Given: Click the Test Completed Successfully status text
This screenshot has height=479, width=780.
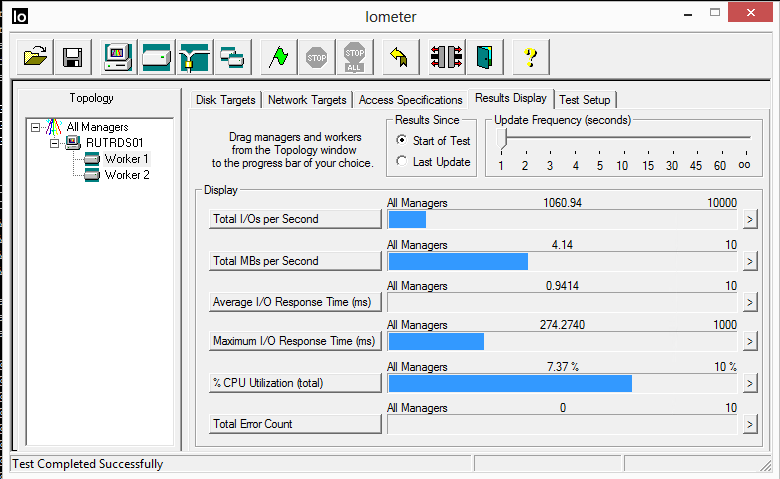Looking at the screenshot, I should [88, 464].
